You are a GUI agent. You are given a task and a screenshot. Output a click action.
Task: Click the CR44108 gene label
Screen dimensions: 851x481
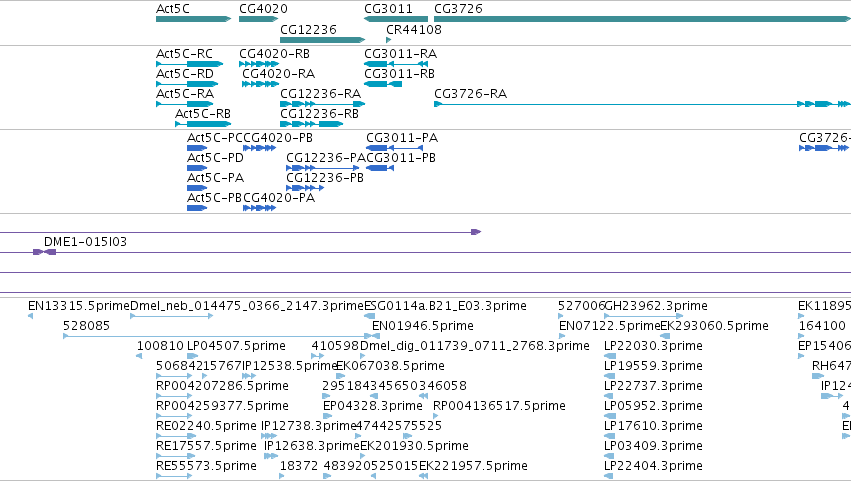pyautogui.click(x=414, y=29)
